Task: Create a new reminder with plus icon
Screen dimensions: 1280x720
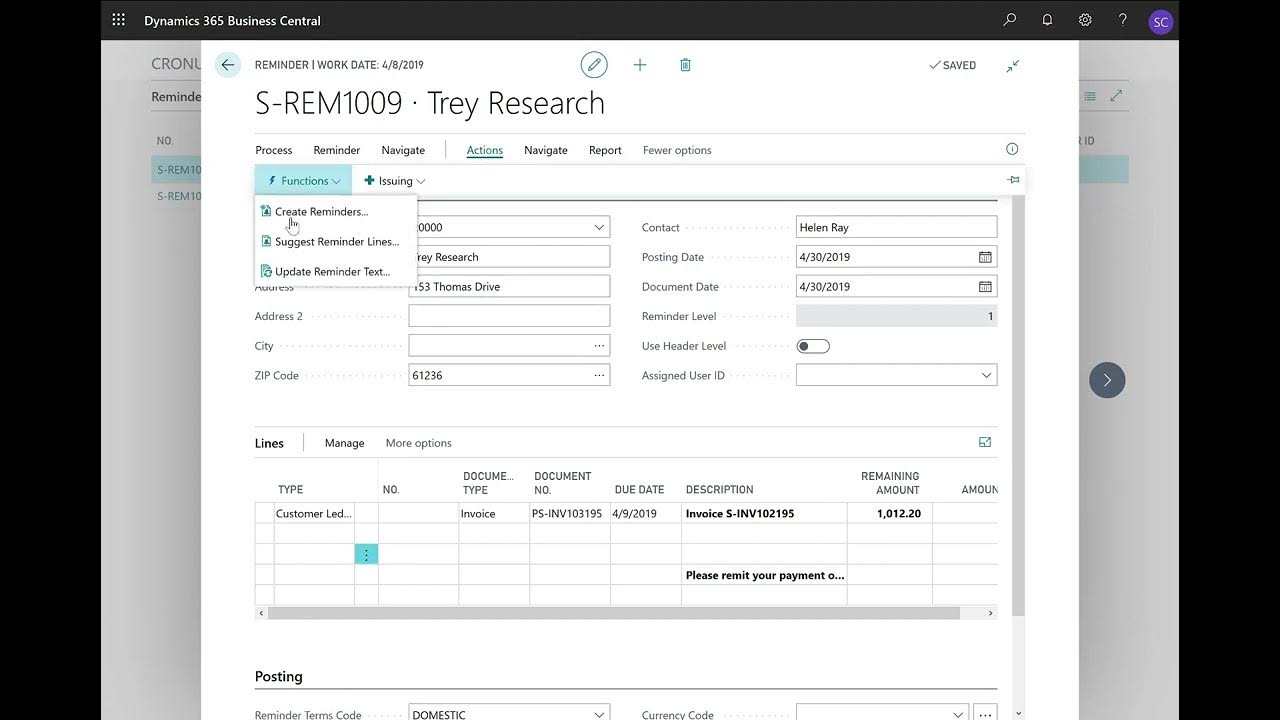Action: coord(640,65)
